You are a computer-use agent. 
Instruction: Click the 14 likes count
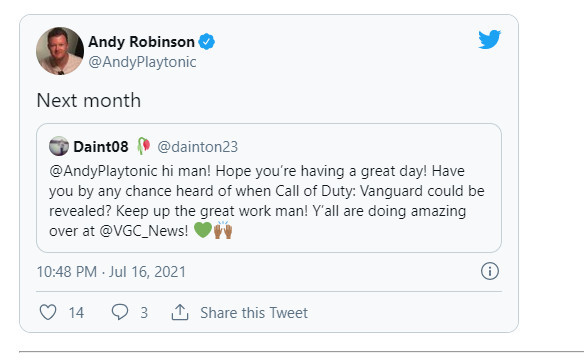[76, 313]
